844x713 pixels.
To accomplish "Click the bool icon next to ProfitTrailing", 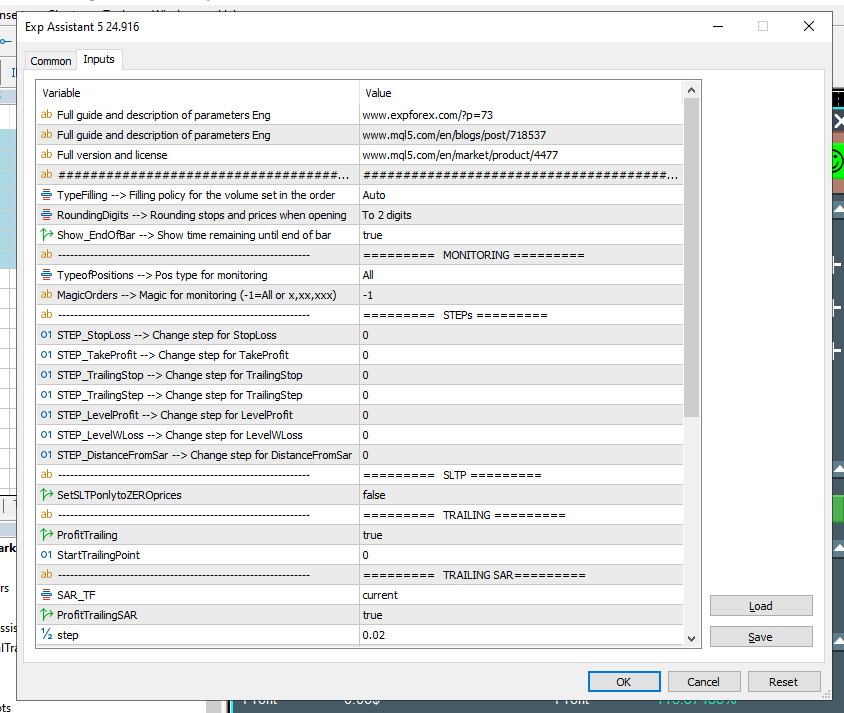I will pos(47,534).
